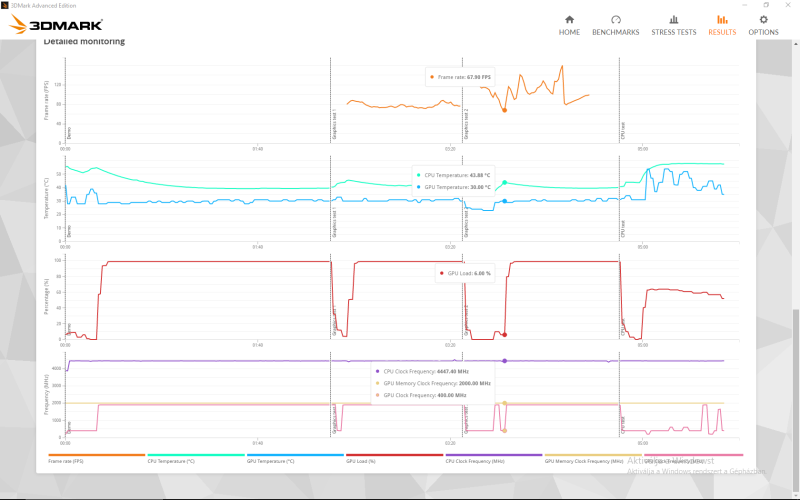The height and width of the screenshot is (500, 800).
Task: Click the orange frame rate data point
Action: click(504, 110)
